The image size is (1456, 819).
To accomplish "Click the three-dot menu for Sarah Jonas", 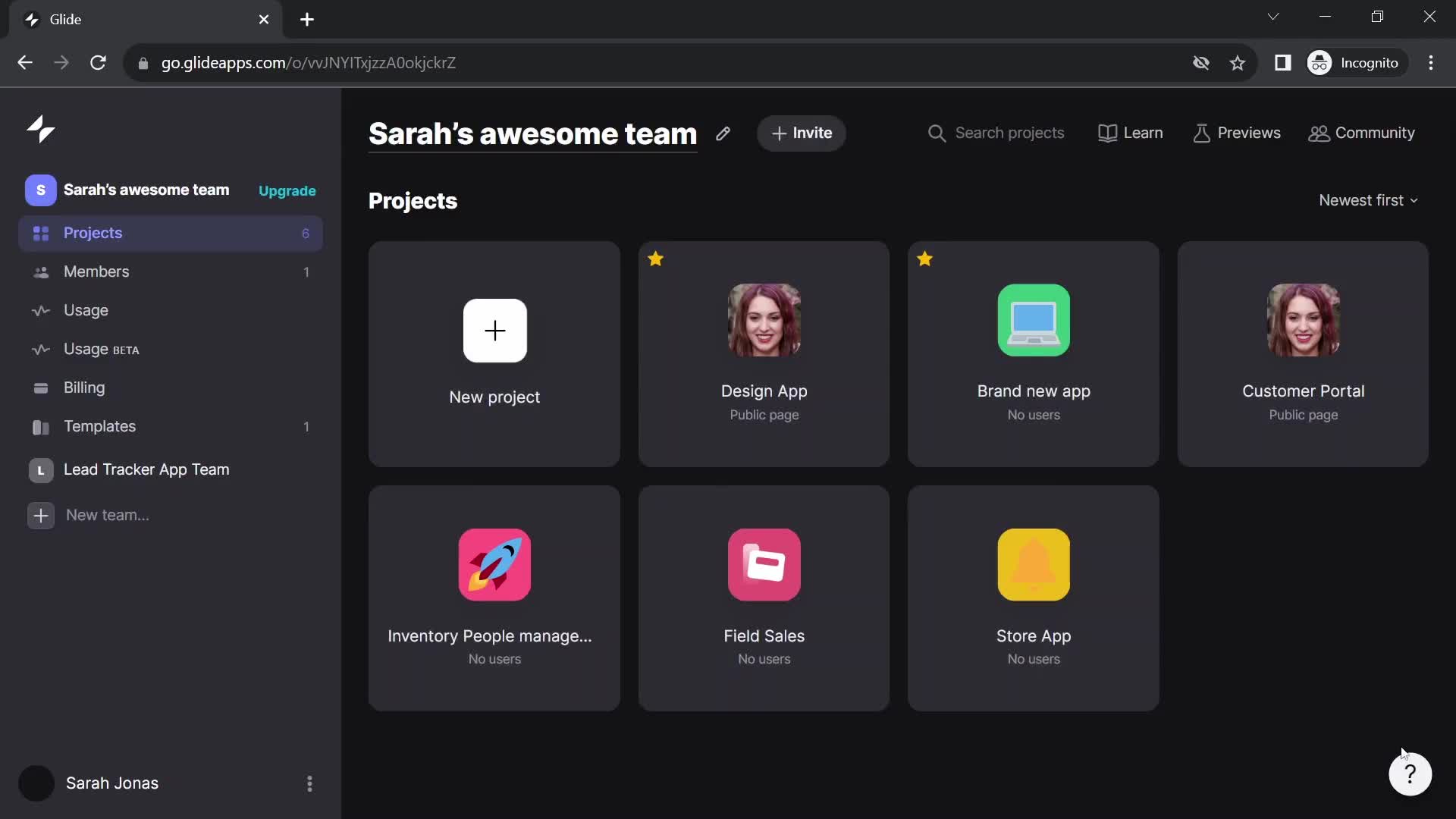I will 308,783.
